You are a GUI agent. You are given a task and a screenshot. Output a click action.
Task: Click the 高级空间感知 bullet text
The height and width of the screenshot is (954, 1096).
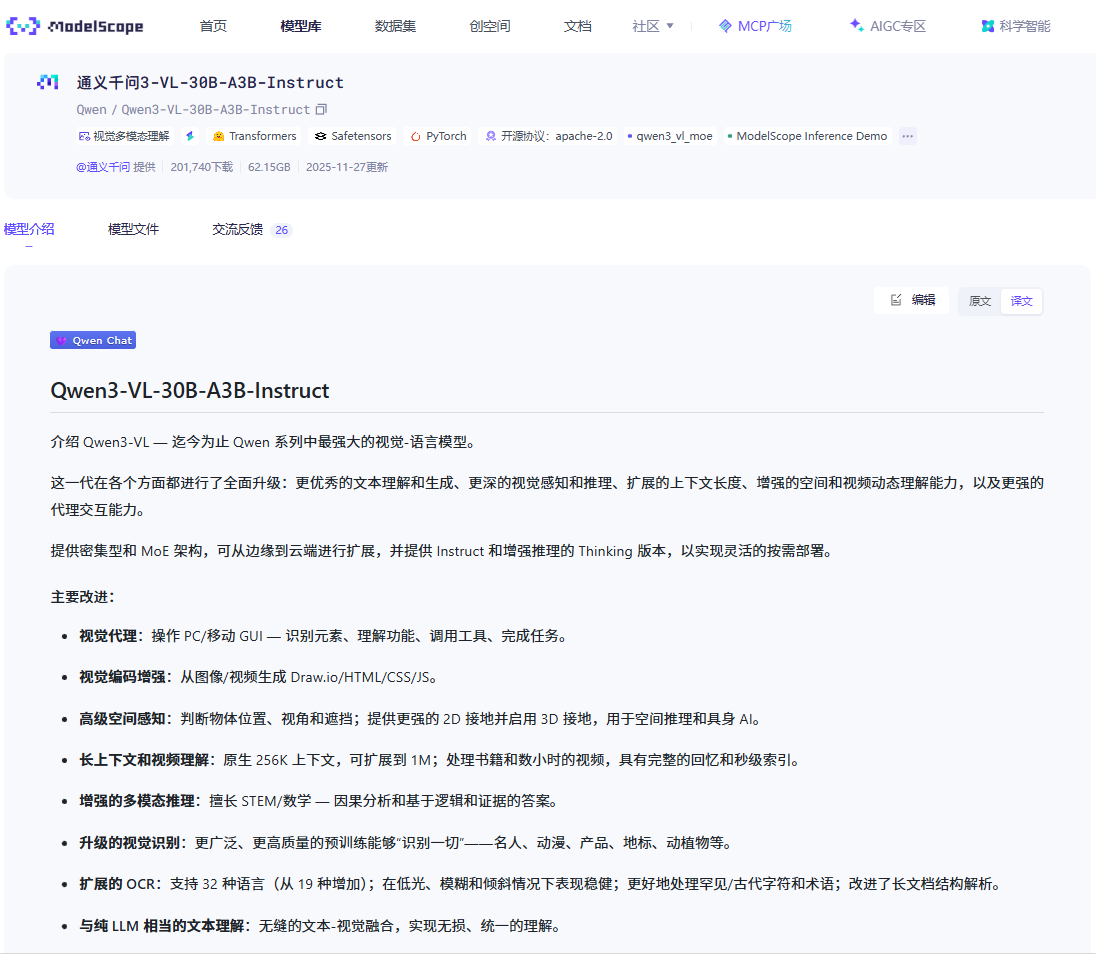pyautogui.click(x=419, y=719)
